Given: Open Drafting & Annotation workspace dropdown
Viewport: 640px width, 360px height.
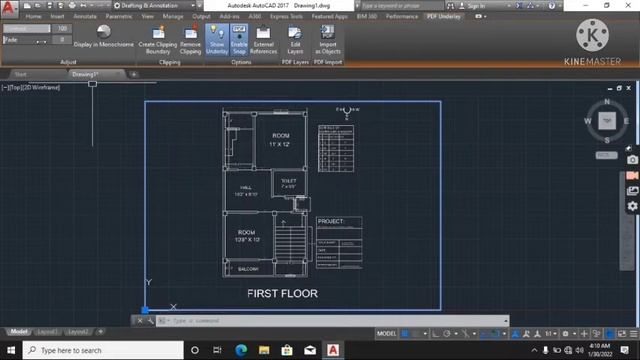Looking at the screenshot, I should tap(154, 6).
